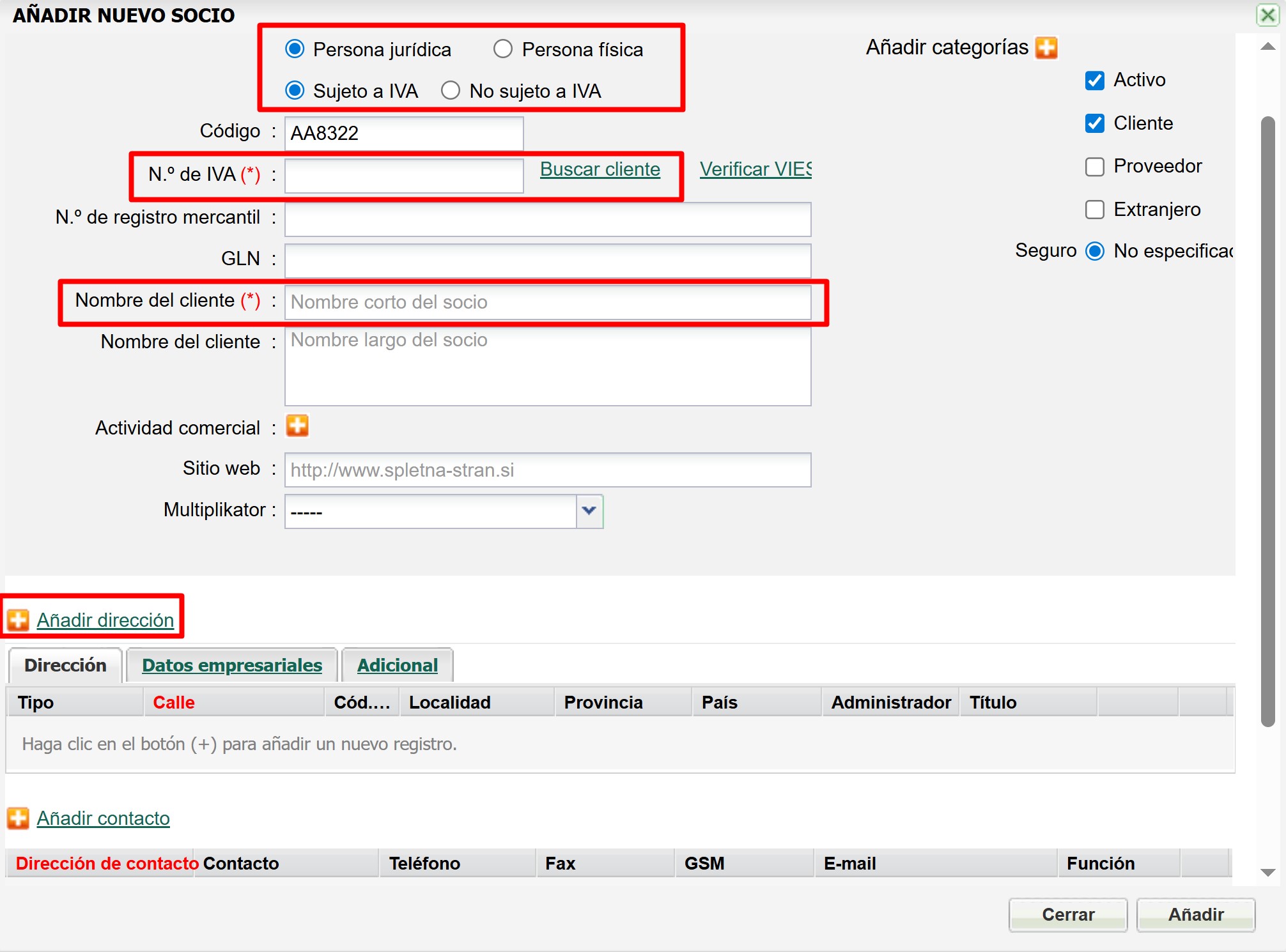The image size is (1286, 952).
Task: Open the Adicional tab
Action: (x=397, y=665)
